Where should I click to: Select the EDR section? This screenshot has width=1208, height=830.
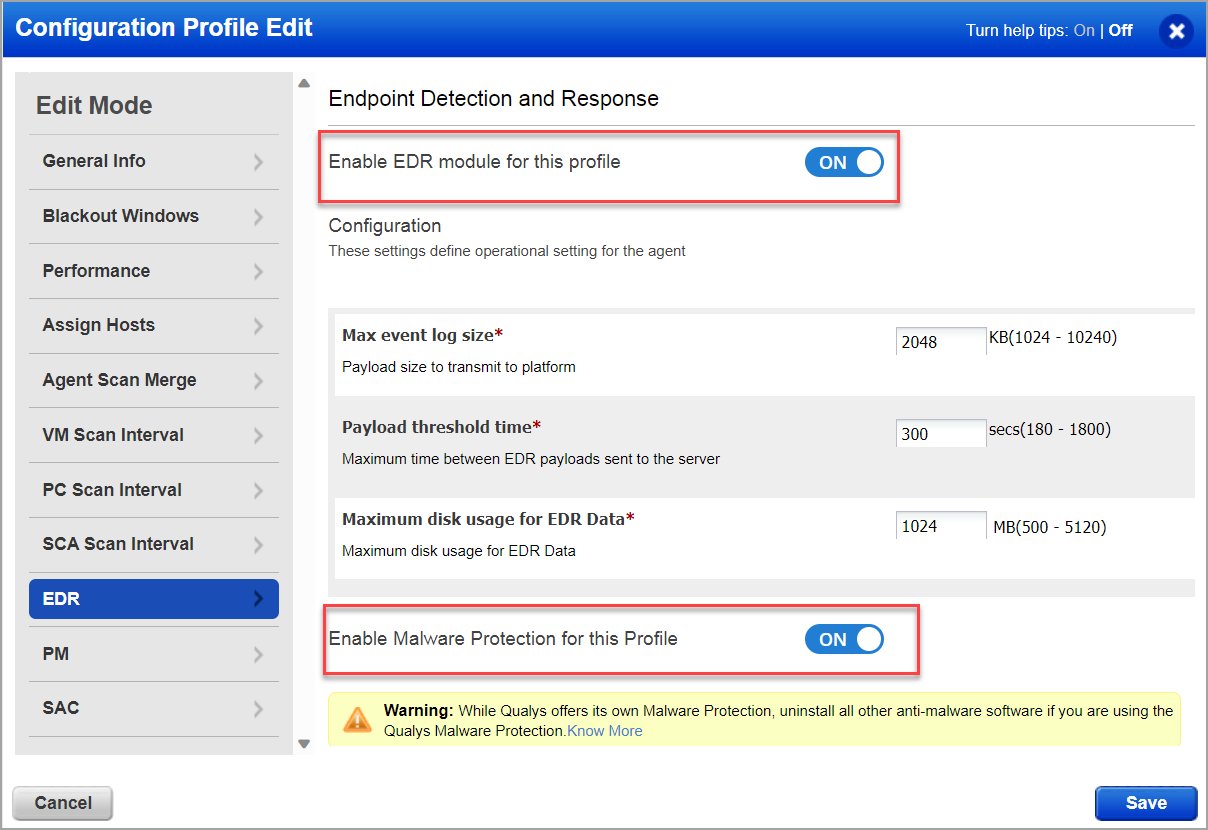(x=154, y=599)
